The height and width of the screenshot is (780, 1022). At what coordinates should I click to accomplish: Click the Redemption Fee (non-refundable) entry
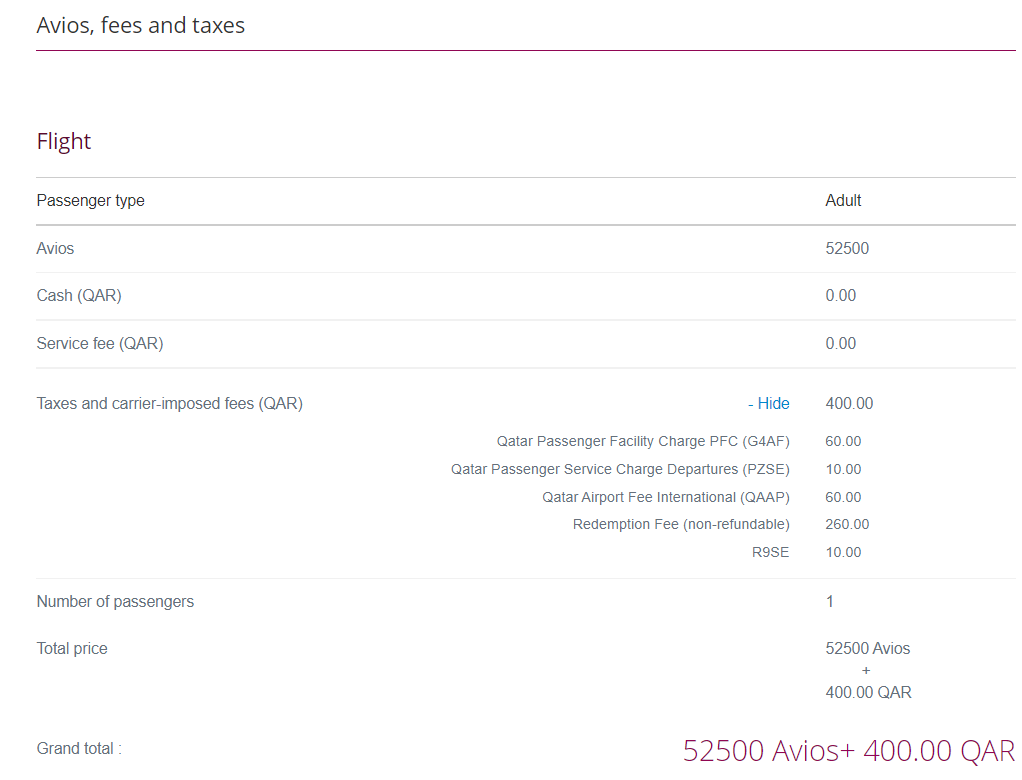point(680,524)
